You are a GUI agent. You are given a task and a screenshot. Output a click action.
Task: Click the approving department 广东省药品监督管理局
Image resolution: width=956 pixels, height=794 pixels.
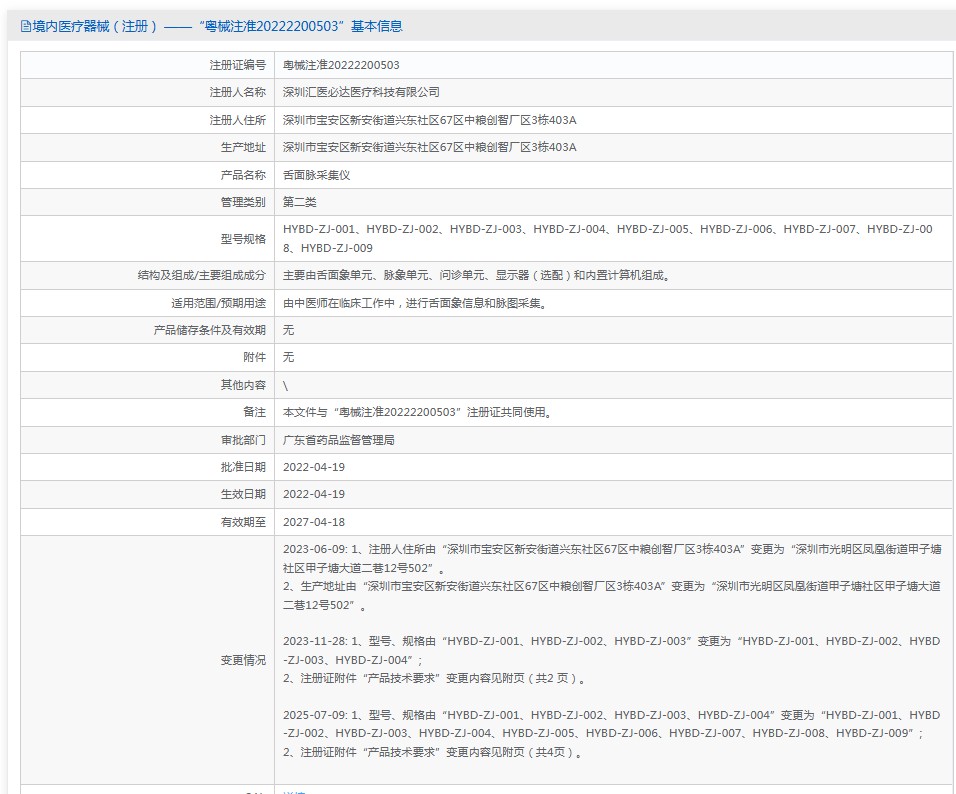[338, 440]
